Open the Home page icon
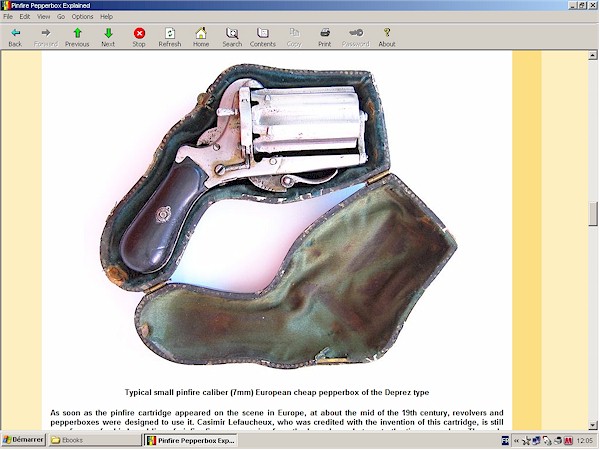Image resolution: width=600 pixels, height=450 pixels. (201, 33)
